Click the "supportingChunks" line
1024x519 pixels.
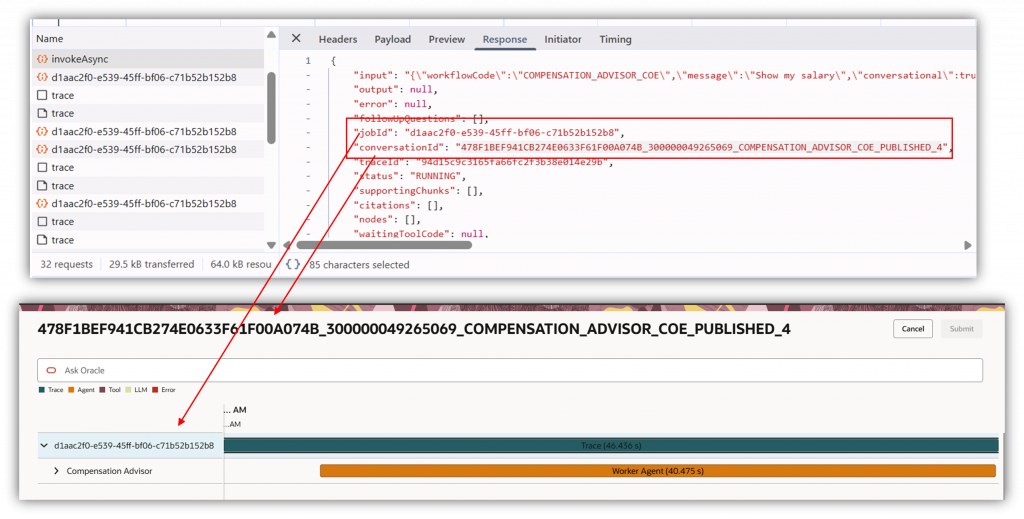pyautogui.click(x=417, y=191)
